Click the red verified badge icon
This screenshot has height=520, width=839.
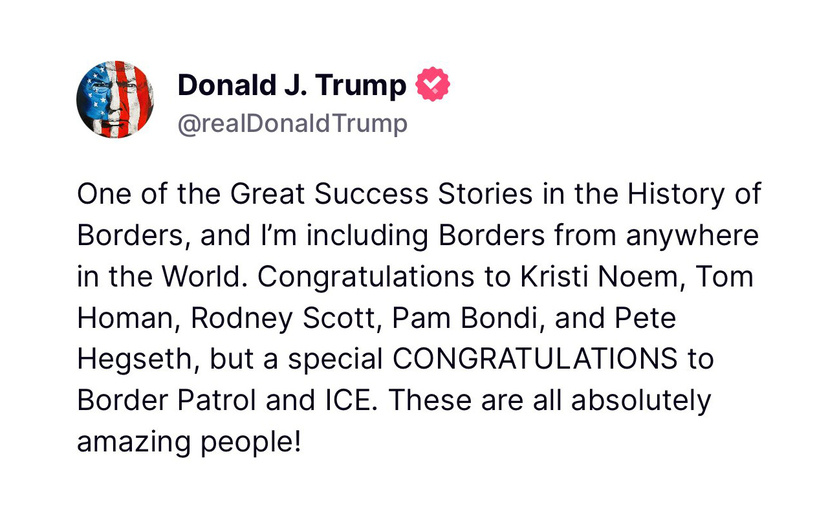(433, 84)
